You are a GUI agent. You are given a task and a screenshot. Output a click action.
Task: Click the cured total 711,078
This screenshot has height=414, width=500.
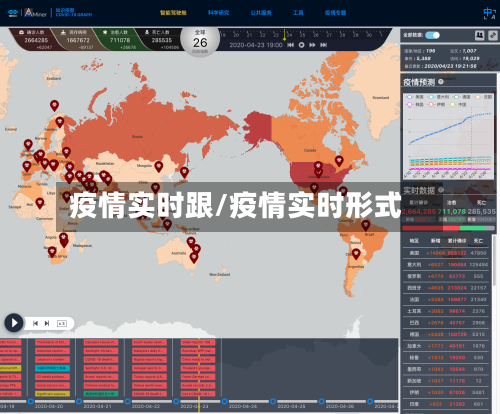click(x=452, y=211)
